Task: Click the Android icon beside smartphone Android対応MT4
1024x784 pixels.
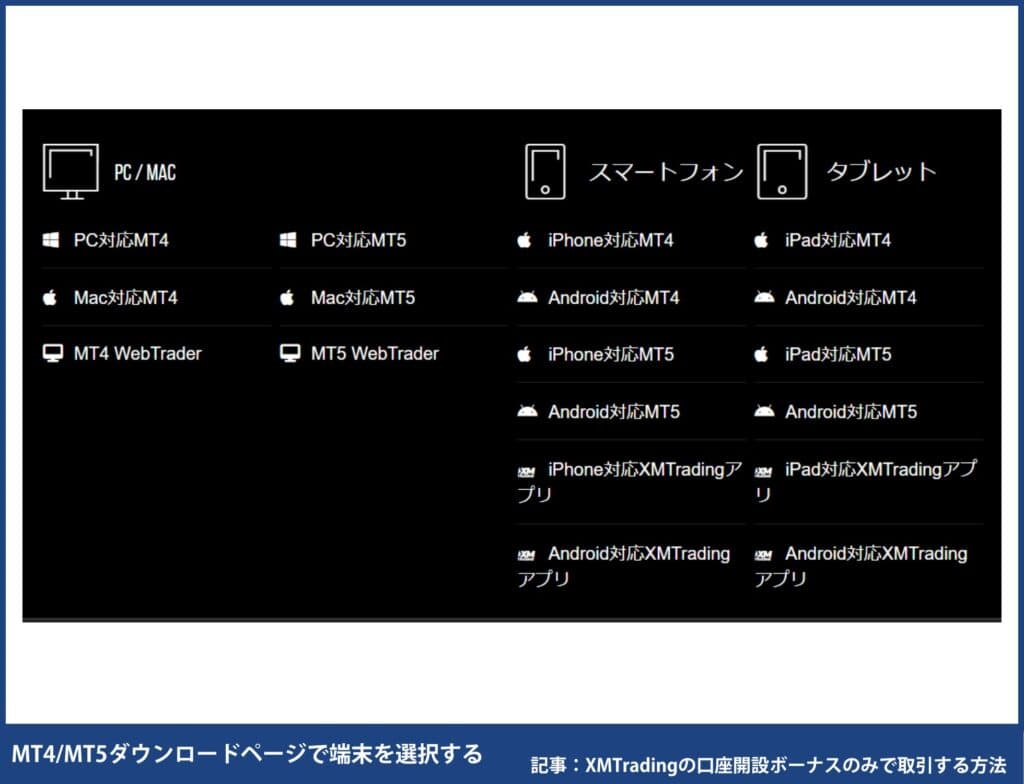Action: tap(527, 298)
